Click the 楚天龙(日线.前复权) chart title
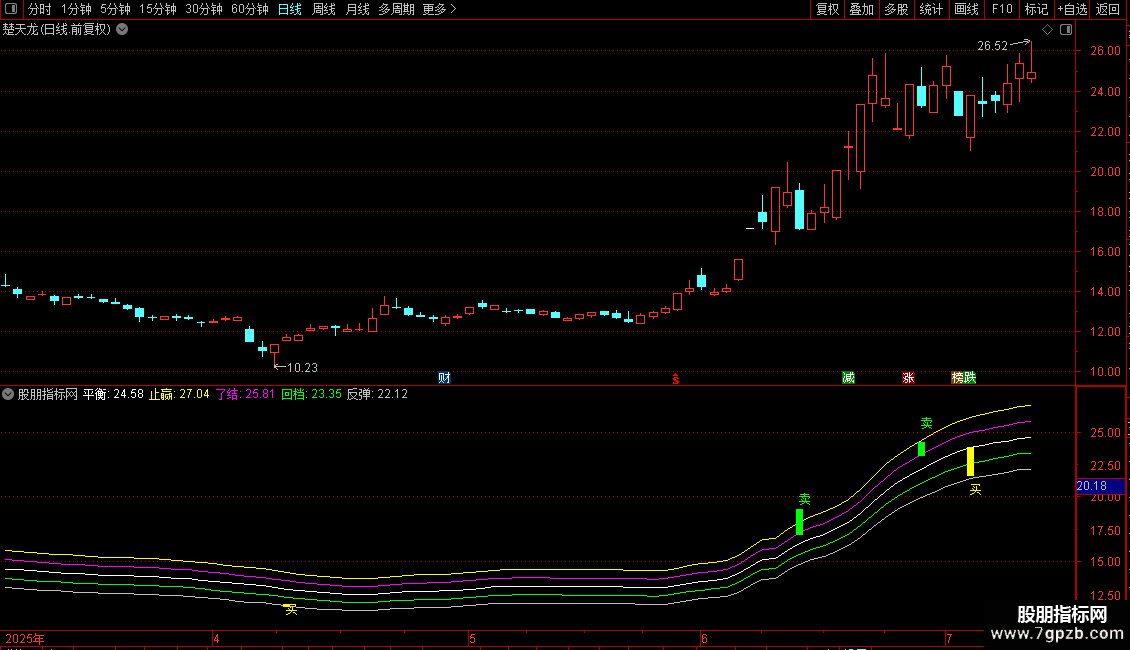Image resolution: width=1130 pixels, height=650 pixels. click(x=57, y=30)
